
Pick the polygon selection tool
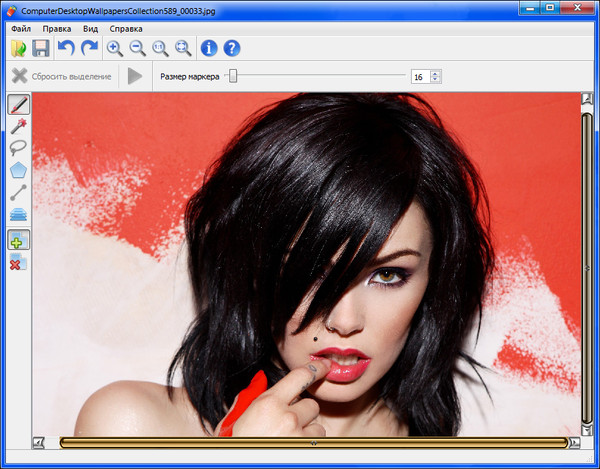[18, 170]
